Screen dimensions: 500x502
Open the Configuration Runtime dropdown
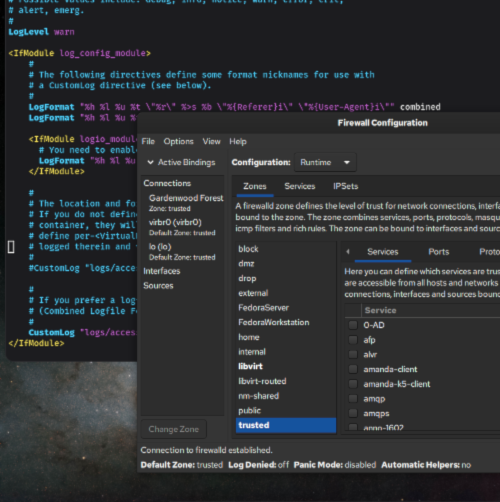coord(325,162)
